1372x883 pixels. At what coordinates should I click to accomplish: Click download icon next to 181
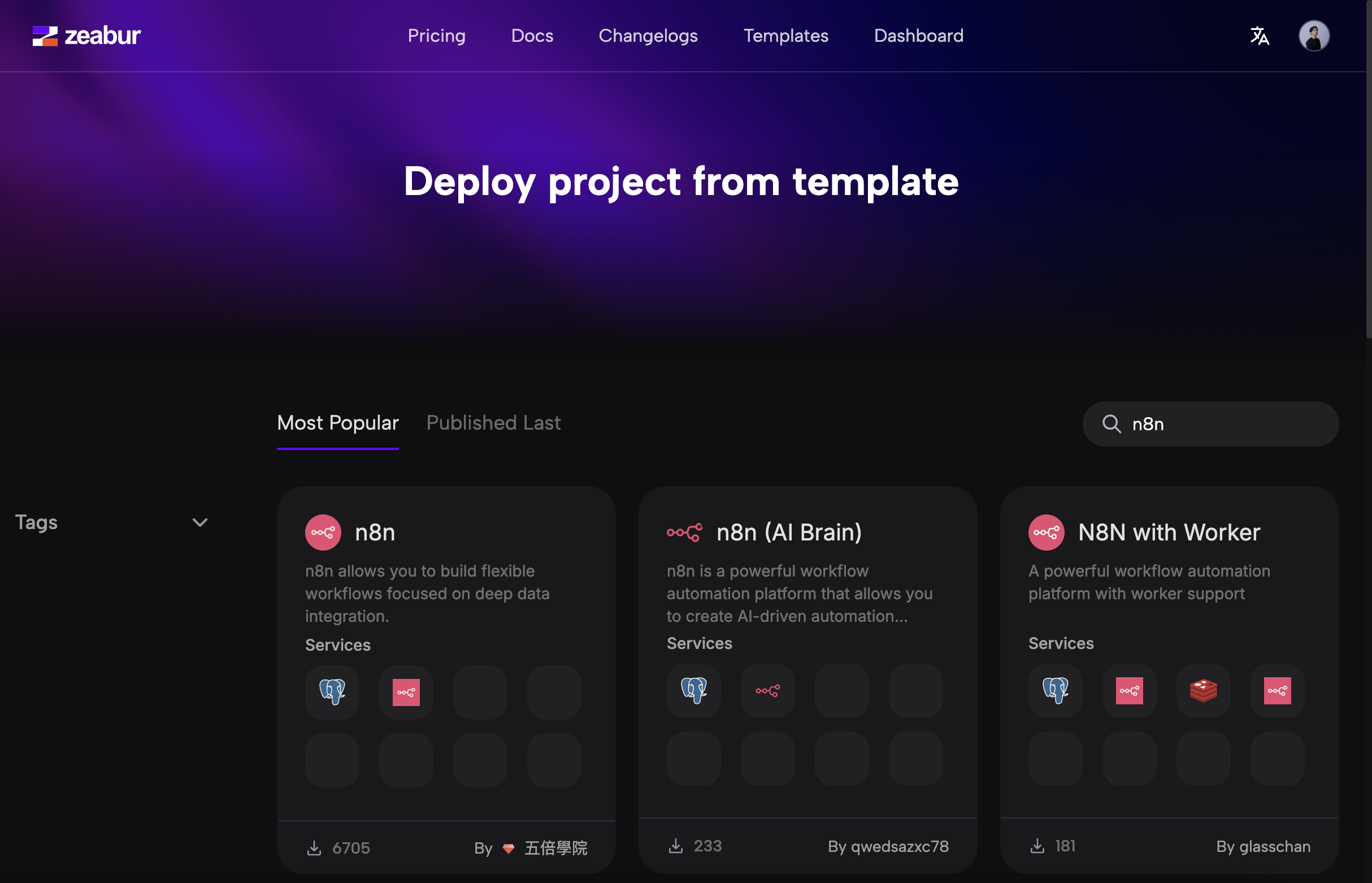point(1037,846)
